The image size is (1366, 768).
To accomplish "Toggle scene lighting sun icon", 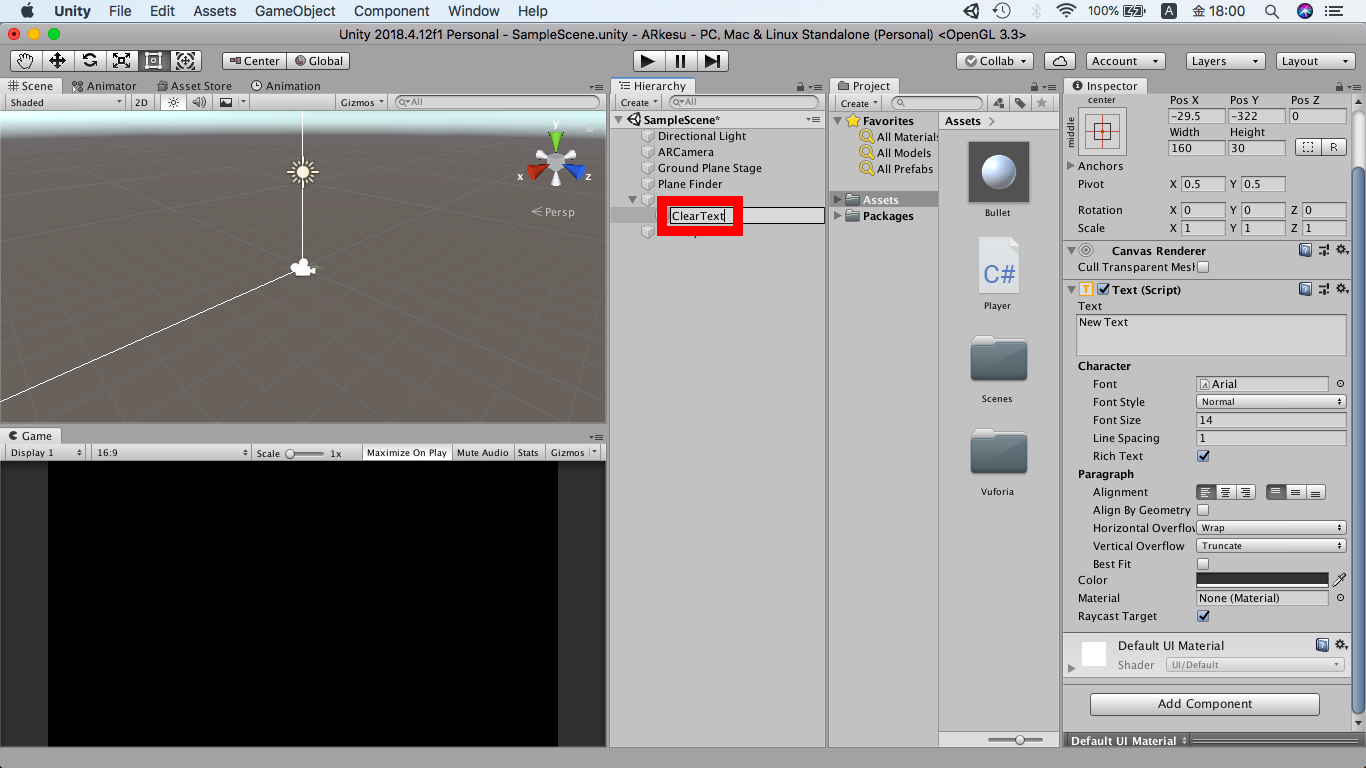I will (x=173, y=102).
